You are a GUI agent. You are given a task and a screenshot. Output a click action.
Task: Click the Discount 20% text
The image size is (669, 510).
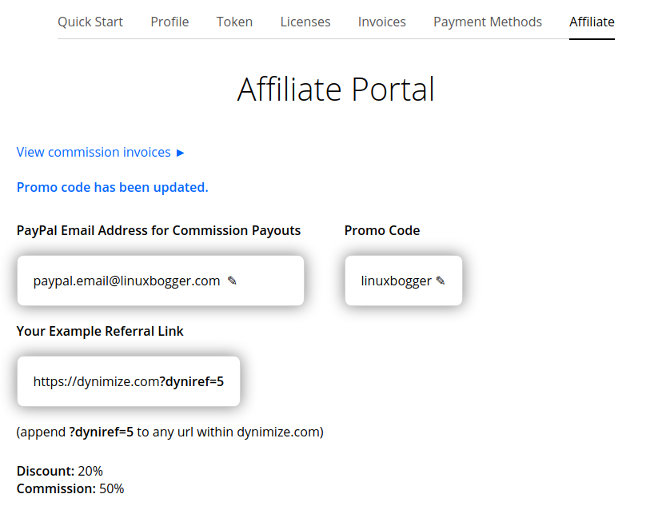tap(60, 471)
